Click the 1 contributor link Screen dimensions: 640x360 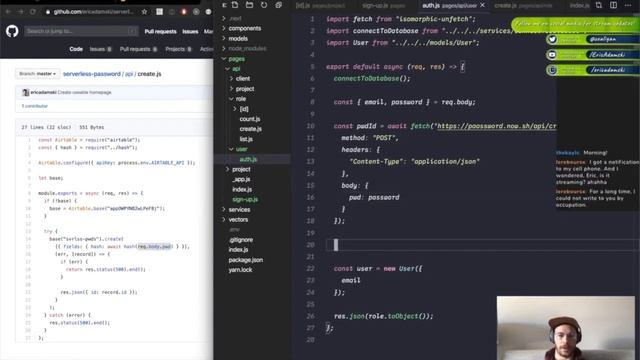click(x=35, y=106)
